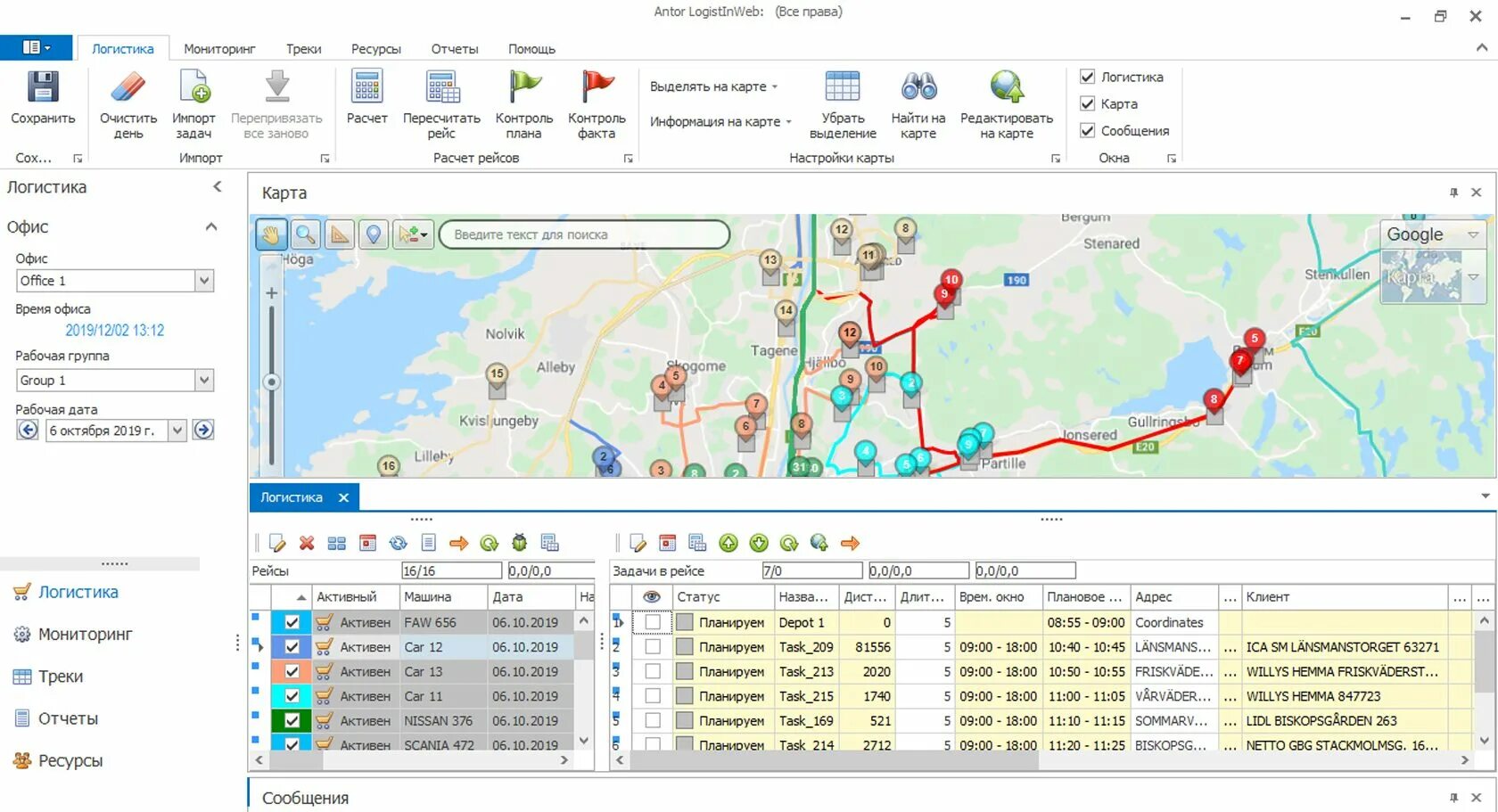Click the map search text field
The image size is (1498, 812).
(584, 234)
